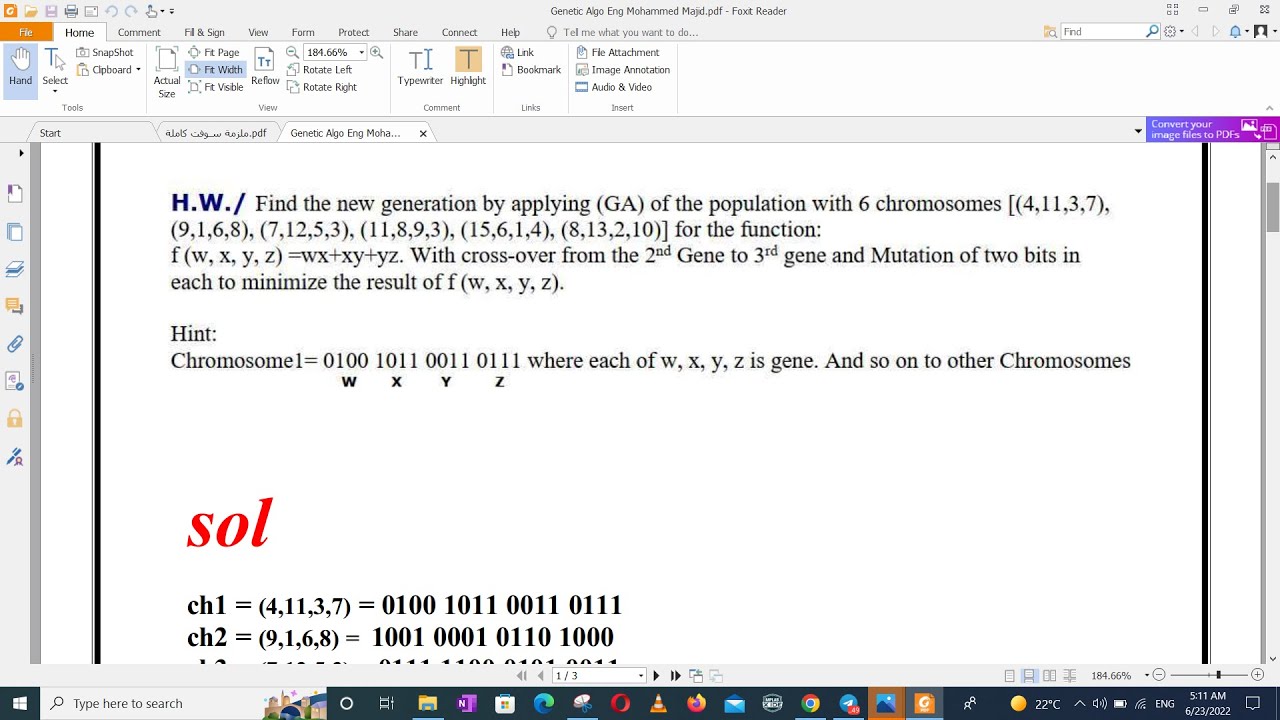This screenshot has width=1280, height=720.
Task: Open the Protect ribbon tab
Action: pyautogui.click(x=353, y=32)
